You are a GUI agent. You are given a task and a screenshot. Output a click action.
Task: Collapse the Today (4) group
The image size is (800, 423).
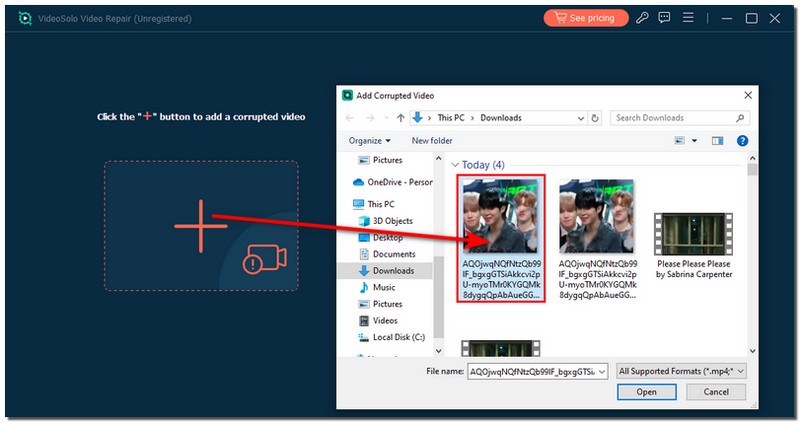456,165
